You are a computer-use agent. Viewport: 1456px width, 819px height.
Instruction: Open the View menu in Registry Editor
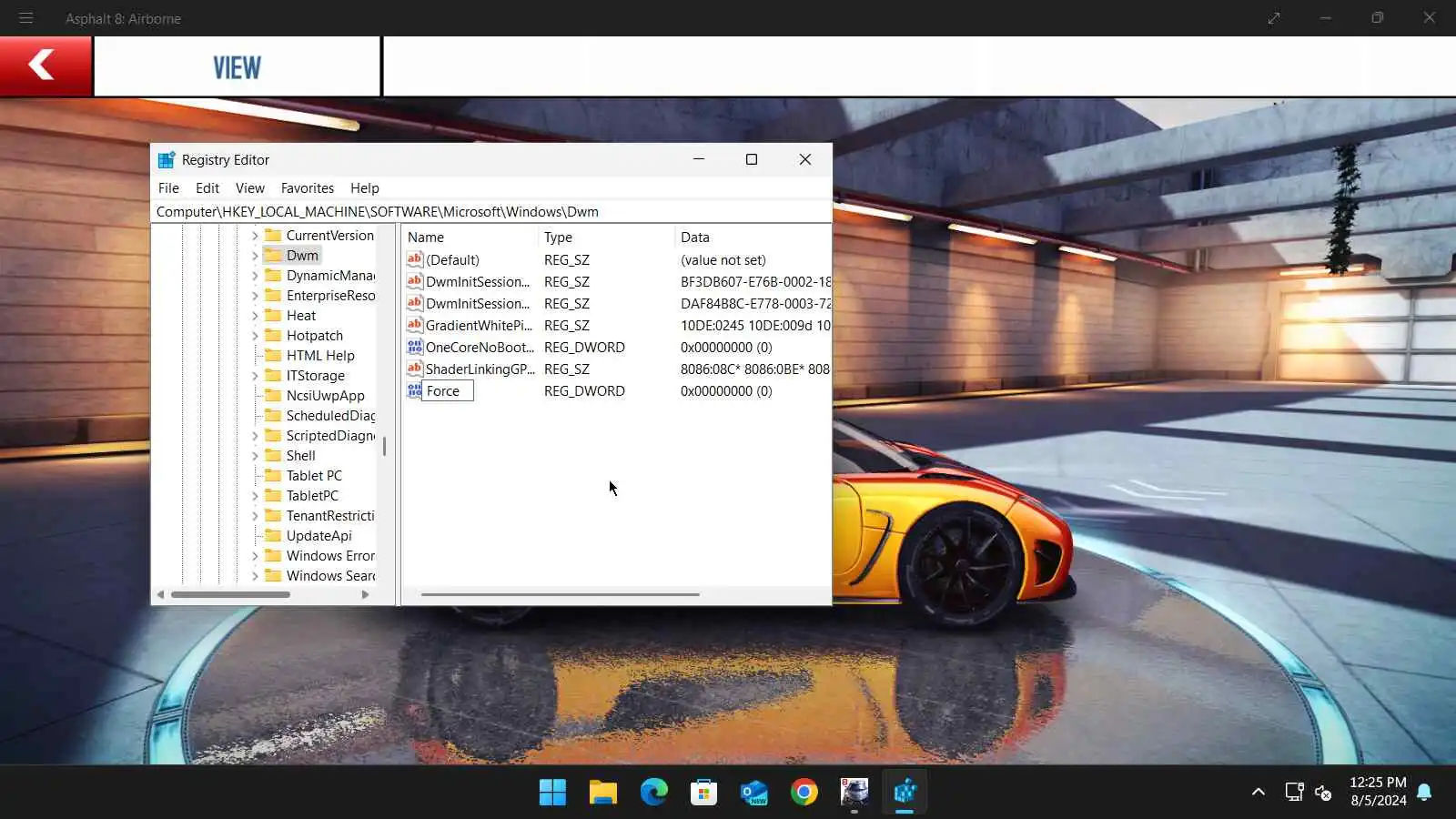pos(250,188)
